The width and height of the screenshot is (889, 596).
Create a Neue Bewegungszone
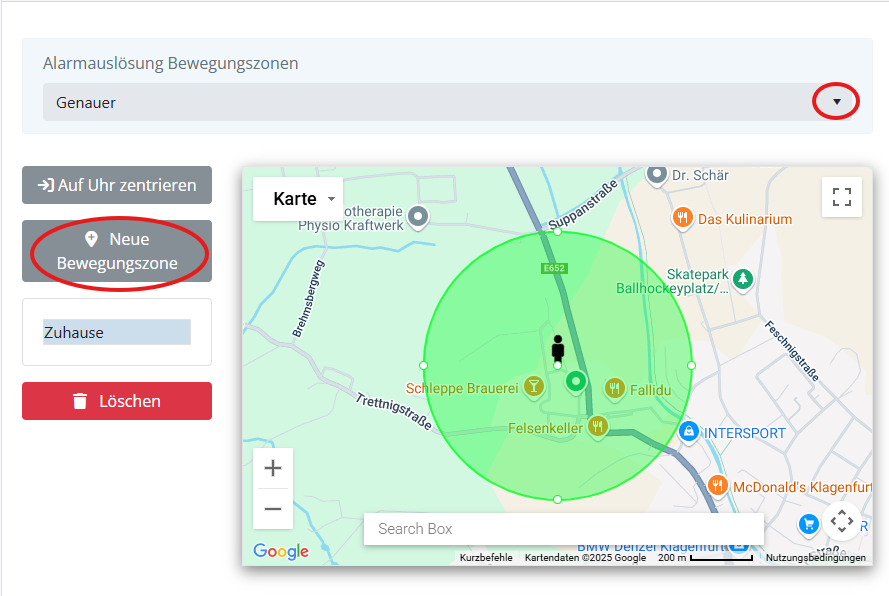[117, 251]
